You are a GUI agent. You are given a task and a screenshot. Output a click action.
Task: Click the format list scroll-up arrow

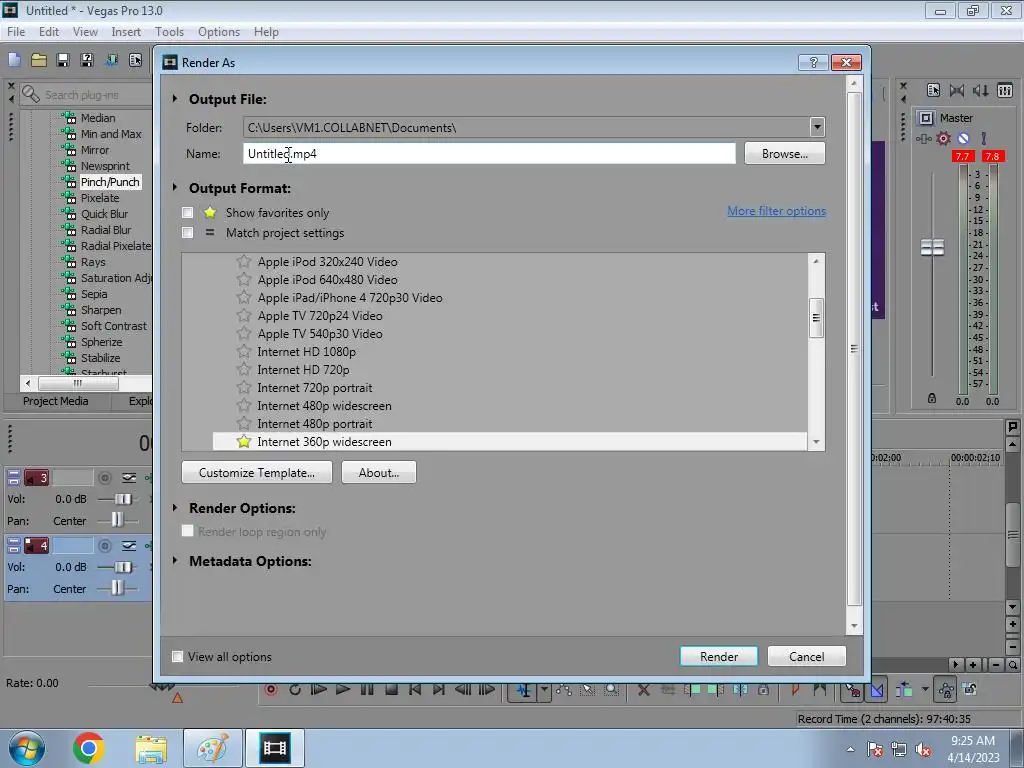click(x=816, y=261)
